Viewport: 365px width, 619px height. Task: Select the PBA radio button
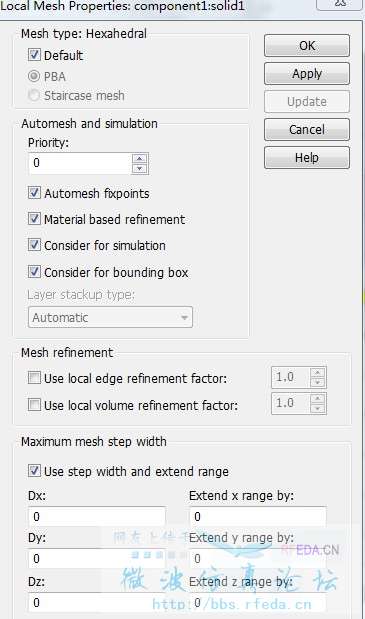pos(34,76)
